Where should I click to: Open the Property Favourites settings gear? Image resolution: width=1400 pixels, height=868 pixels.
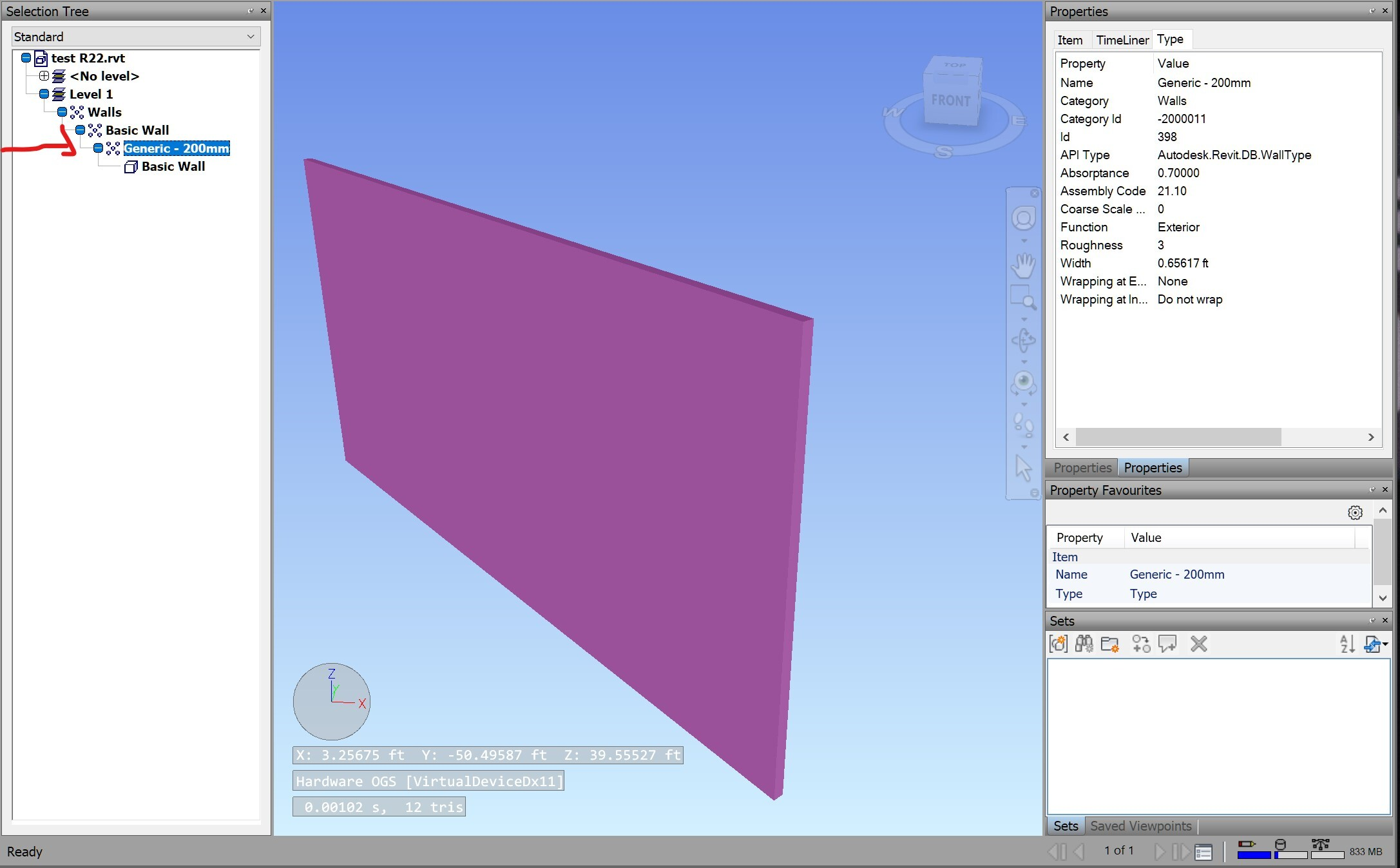click(x=1355, y=512)
